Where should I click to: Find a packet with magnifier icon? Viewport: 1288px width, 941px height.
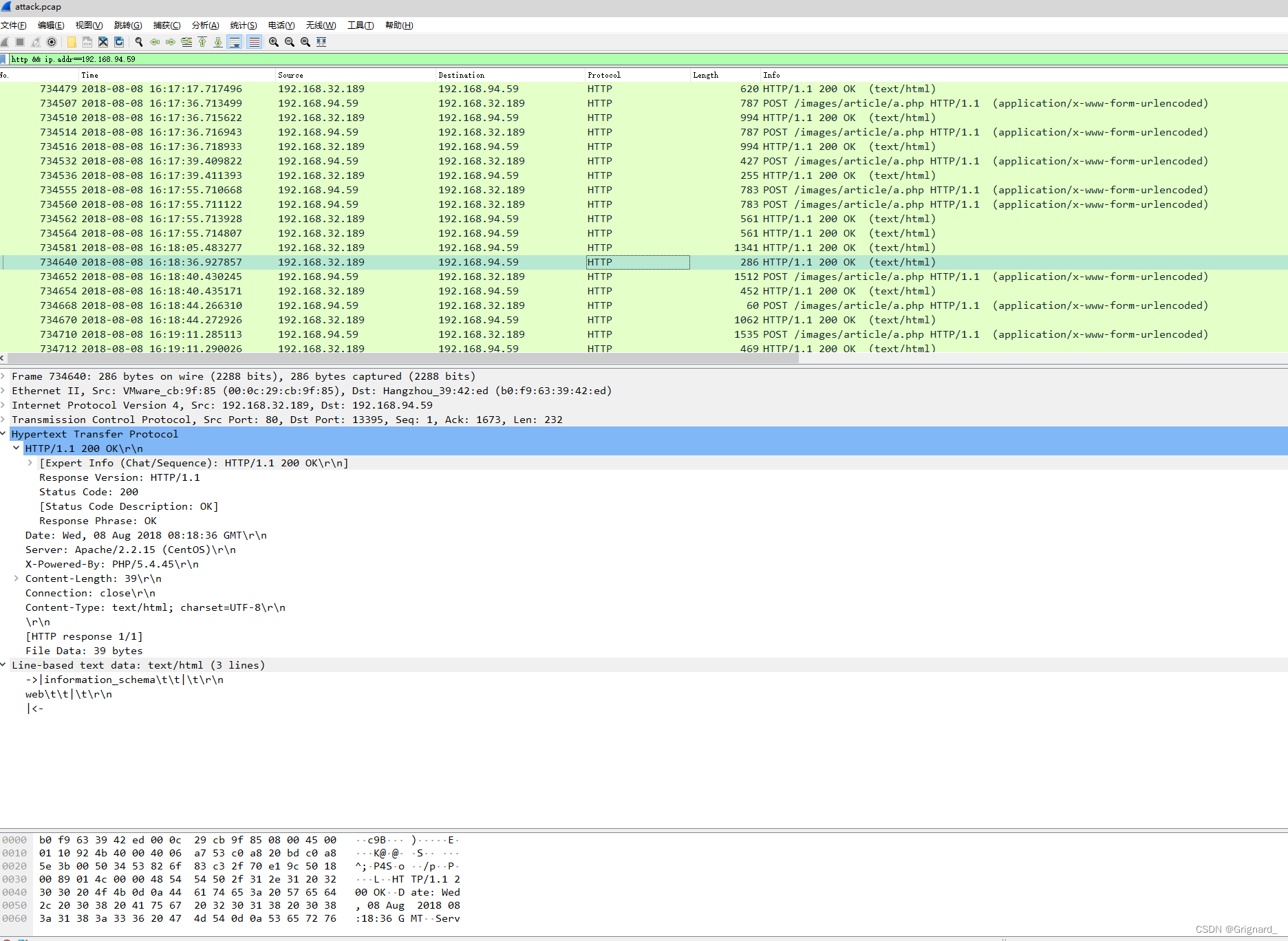139,42
